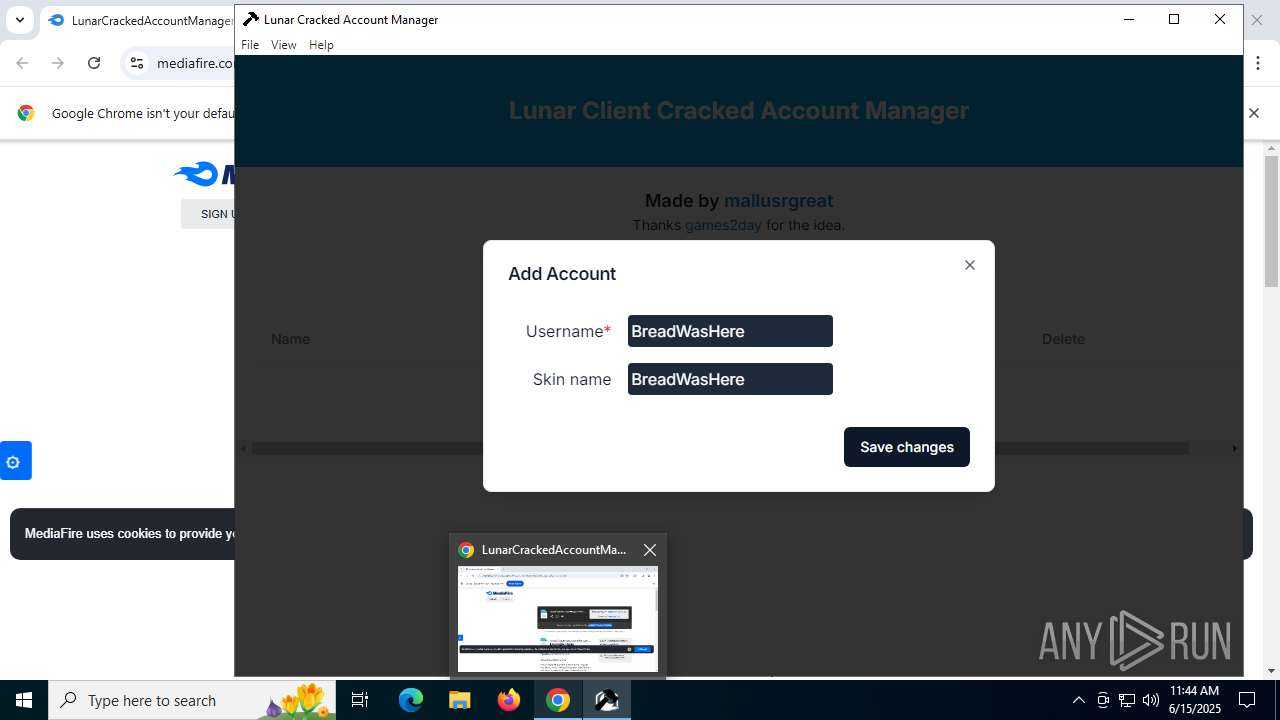This screenshot has height=720, width=1280.
Task: Open the volume control in tray
Action: click(x=1150, y=700)
